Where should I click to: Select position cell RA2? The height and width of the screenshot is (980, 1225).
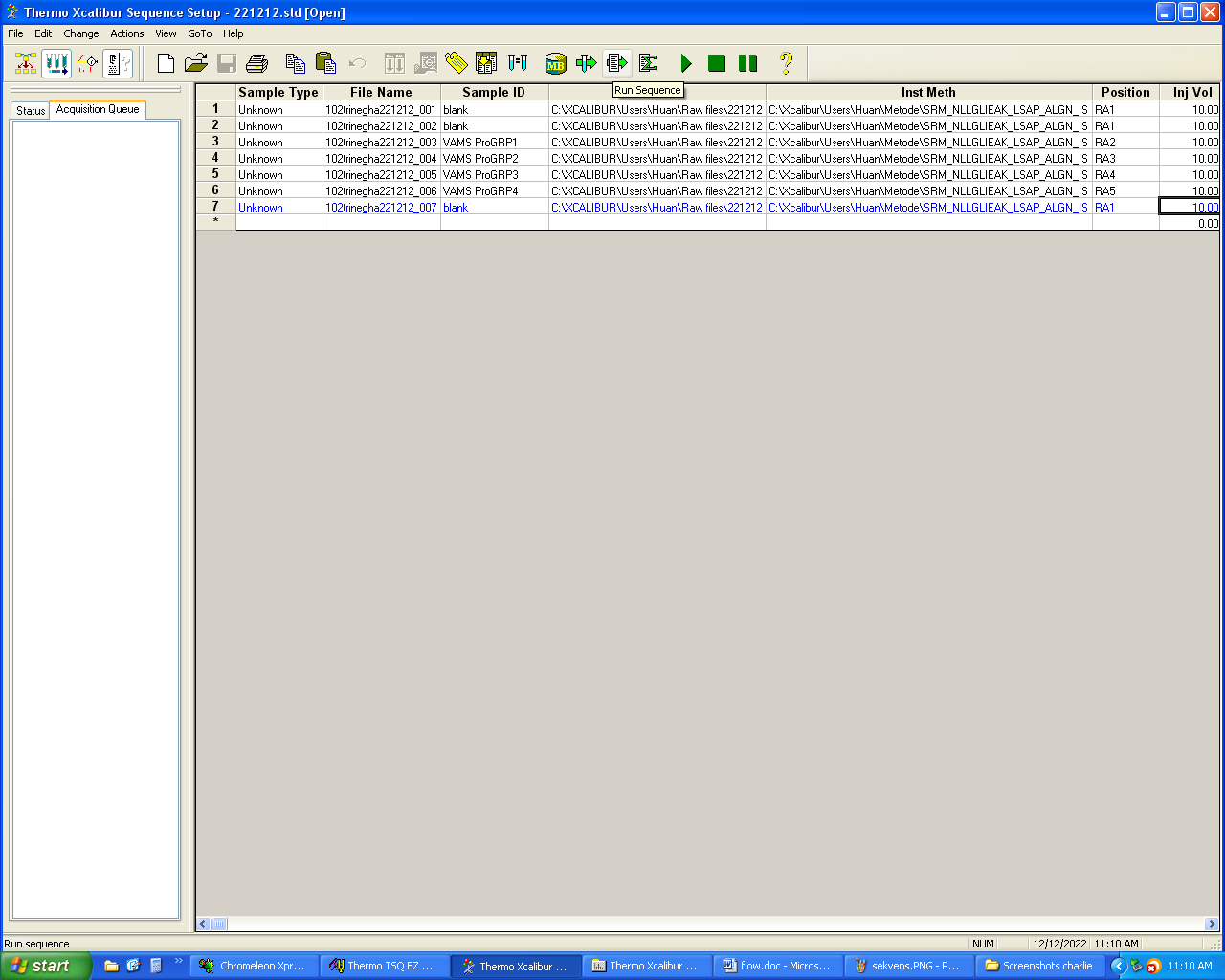1125,143
